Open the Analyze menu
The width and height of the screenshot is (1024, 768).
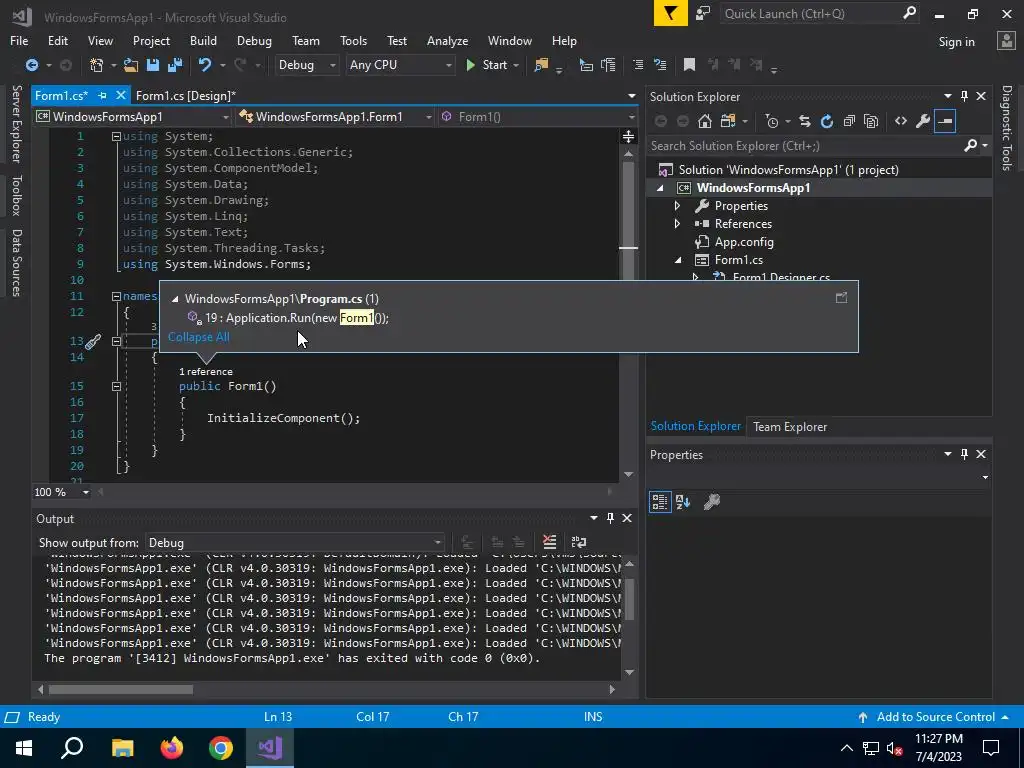pyautogui.click(x=447, y=40)
